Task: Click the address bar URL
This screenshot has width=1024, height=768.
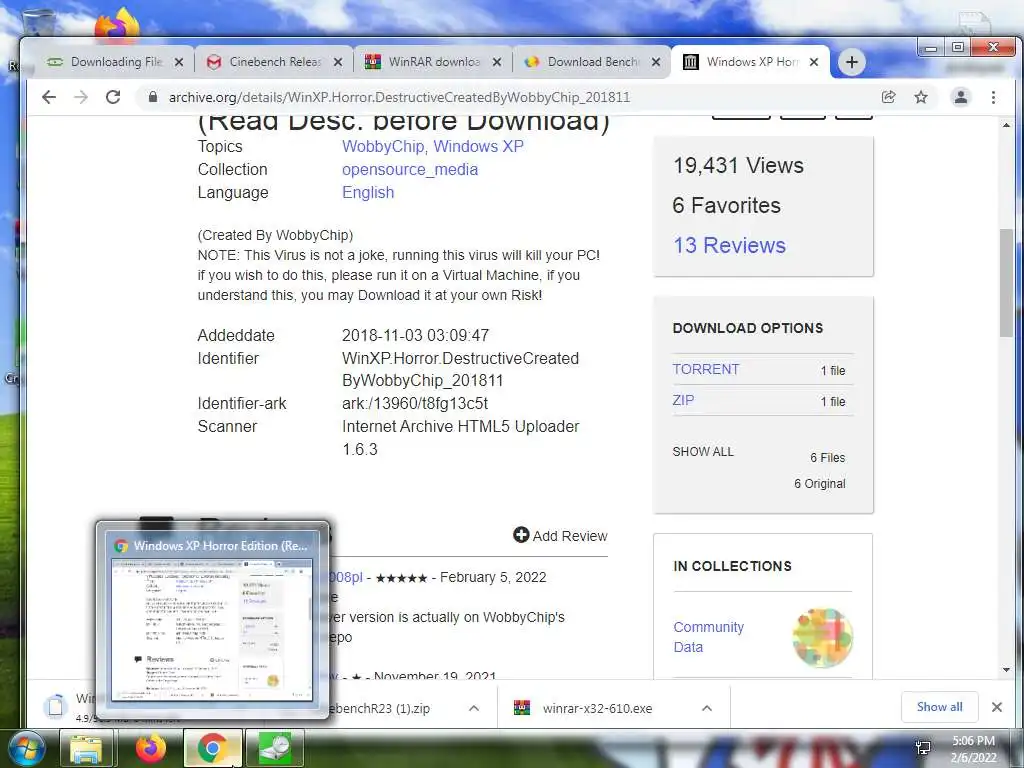Action: 399,97
